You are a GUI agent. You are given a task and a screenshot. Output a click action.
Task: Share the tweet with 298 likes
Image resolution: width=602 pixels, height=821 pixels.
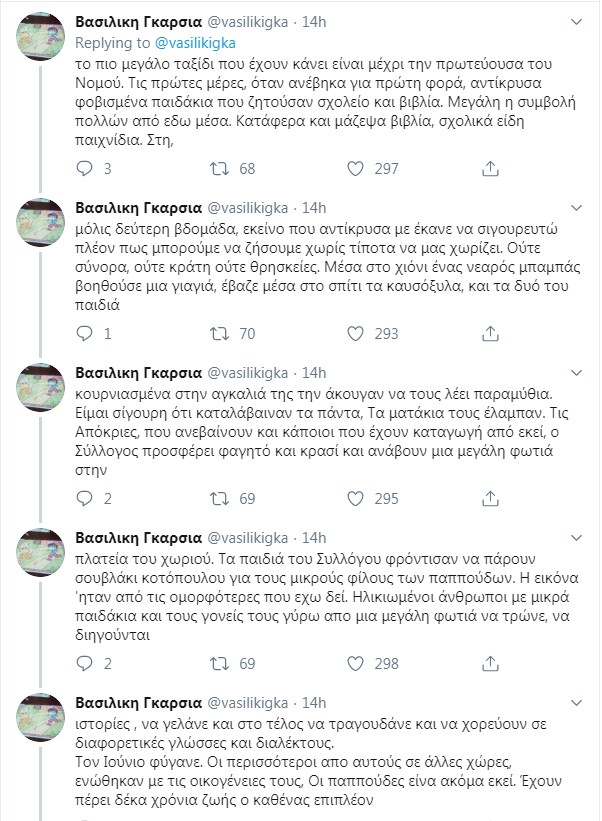tap(490, 663)
